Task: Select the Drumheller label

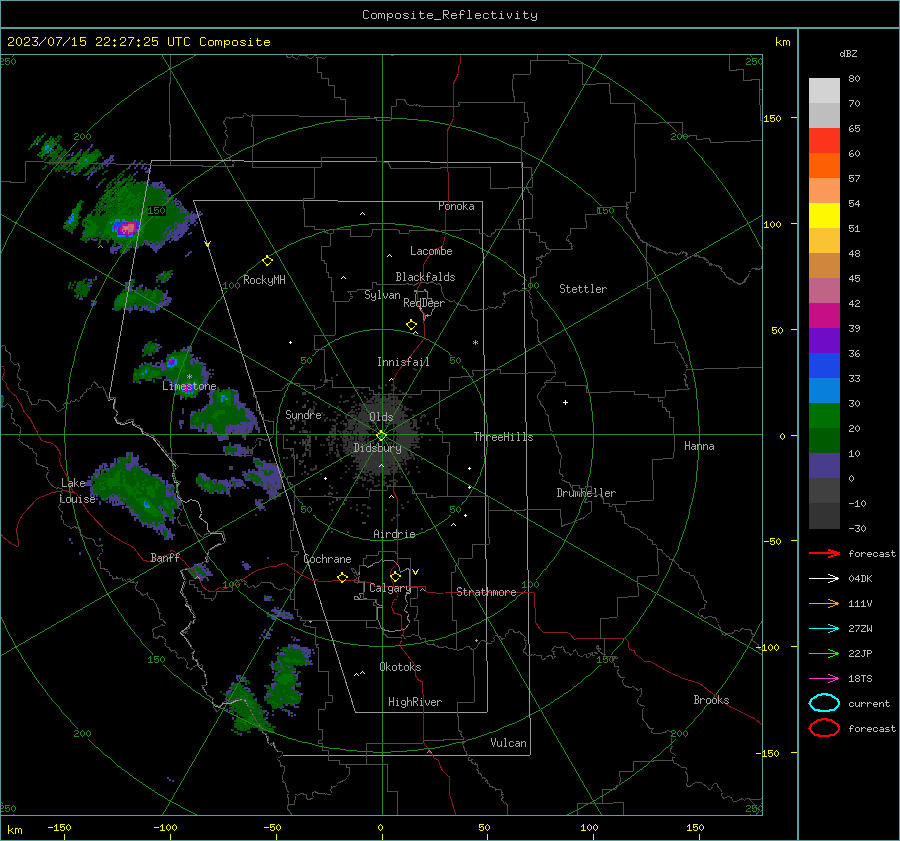Action: [x=586, y=493]
